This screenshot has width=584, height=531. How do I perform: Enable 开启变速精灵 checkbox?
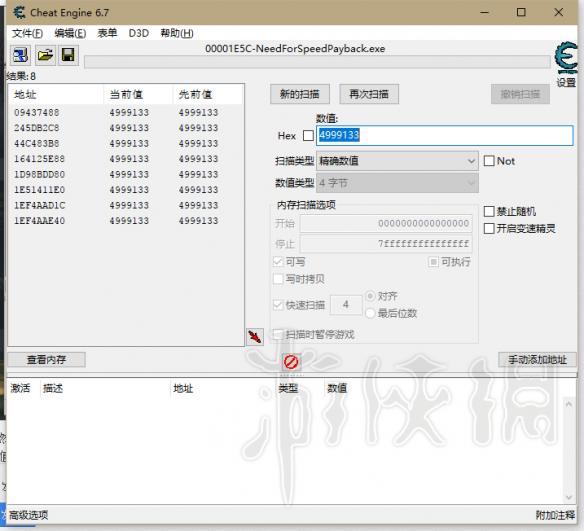click(x=489, y=228)
